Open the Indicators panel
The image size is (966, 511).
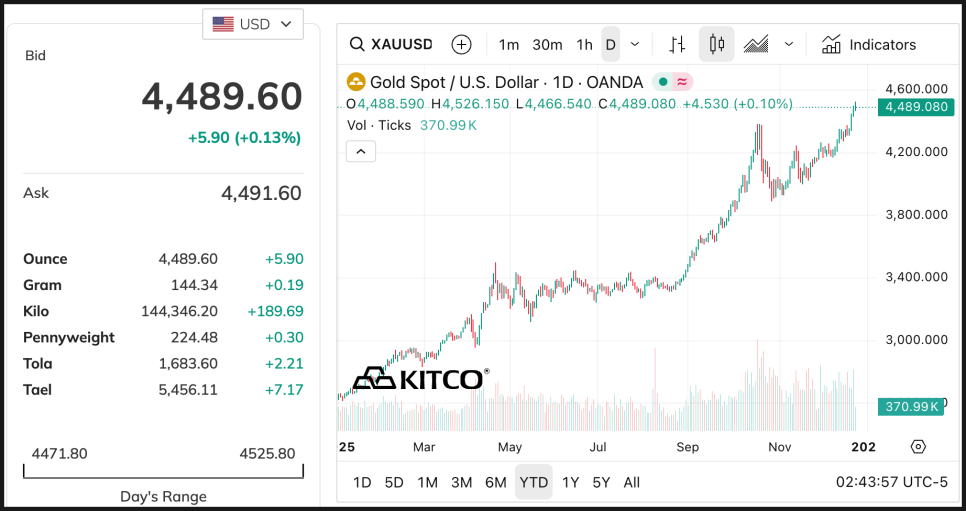[x=868, y=44]
